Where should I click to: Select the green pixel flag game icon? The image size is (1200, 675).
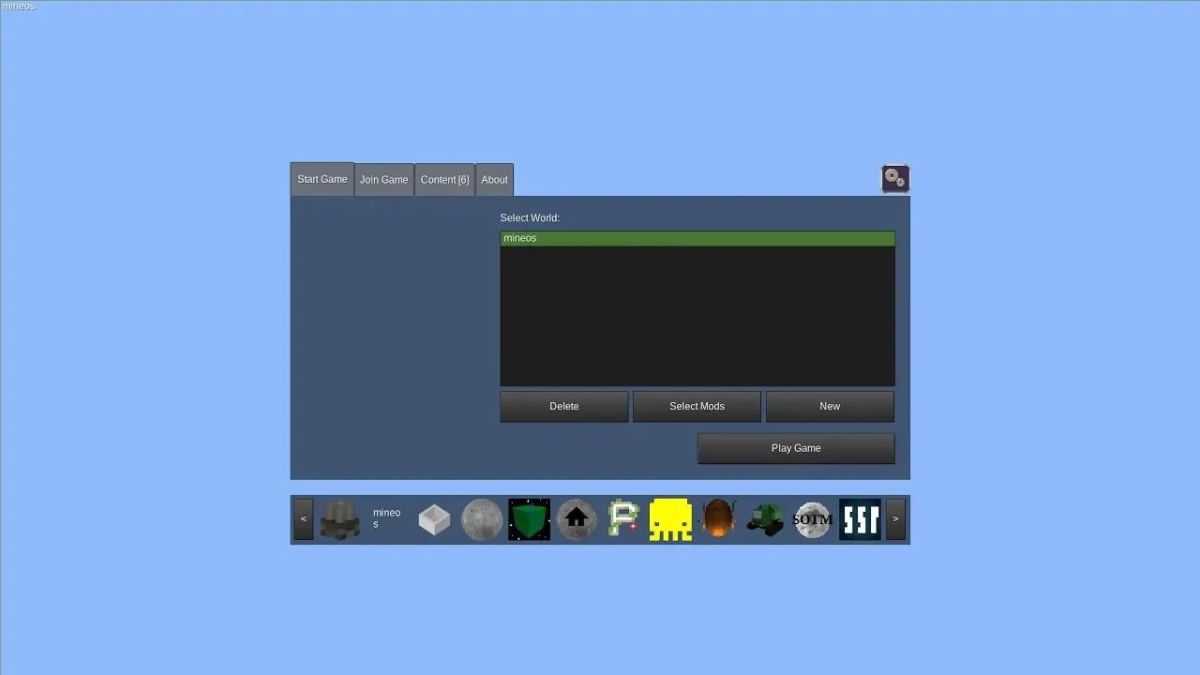point(624,520)
